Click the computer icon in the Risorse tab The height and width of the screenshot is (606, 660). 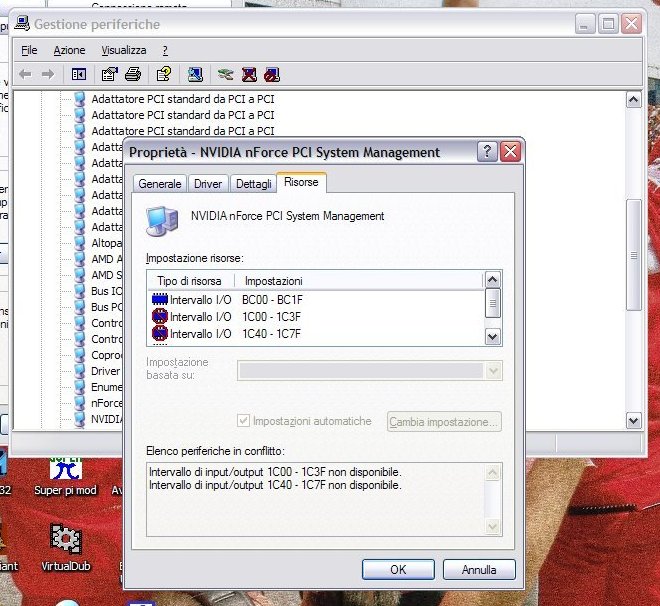point(162,221)
